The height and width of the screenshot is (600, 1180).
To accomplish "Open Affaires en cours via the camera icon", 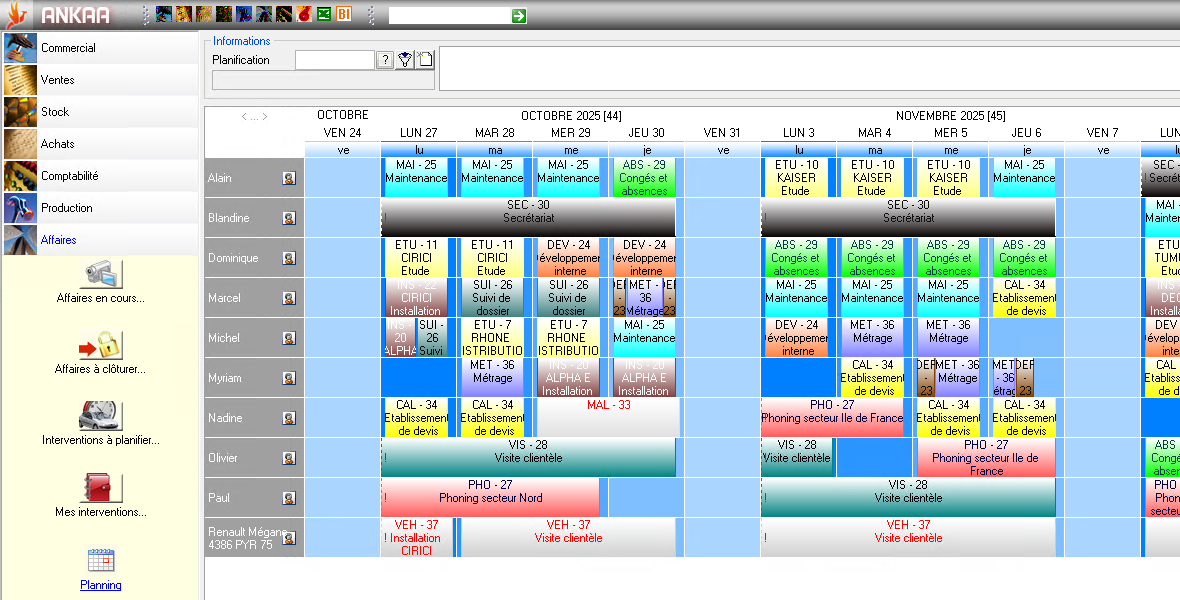I will pyautogui.click(x=101, y=274).
